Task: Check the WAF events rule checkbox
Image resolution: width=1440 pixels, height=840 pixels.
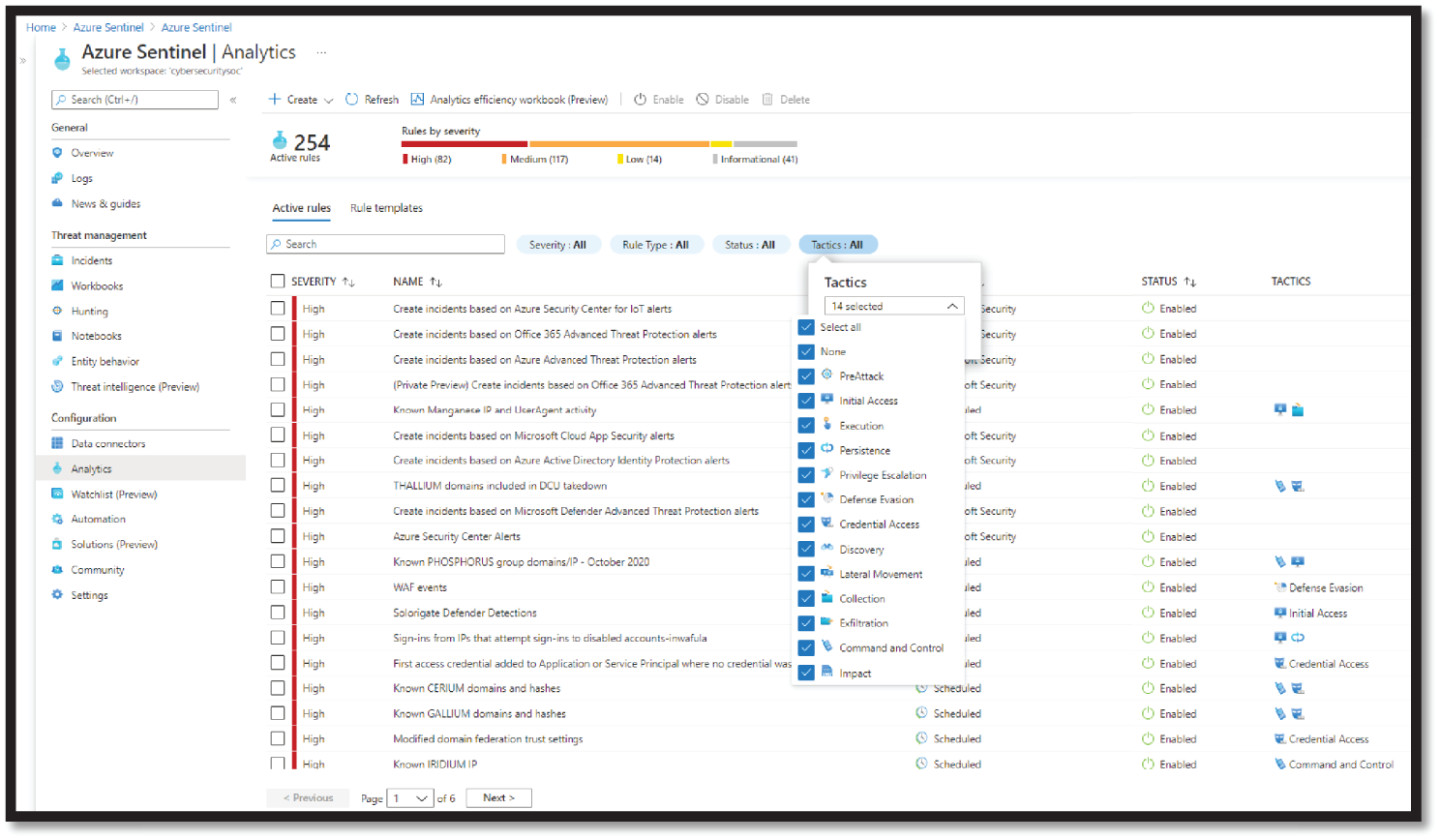Action: click(x=278, y=586)
